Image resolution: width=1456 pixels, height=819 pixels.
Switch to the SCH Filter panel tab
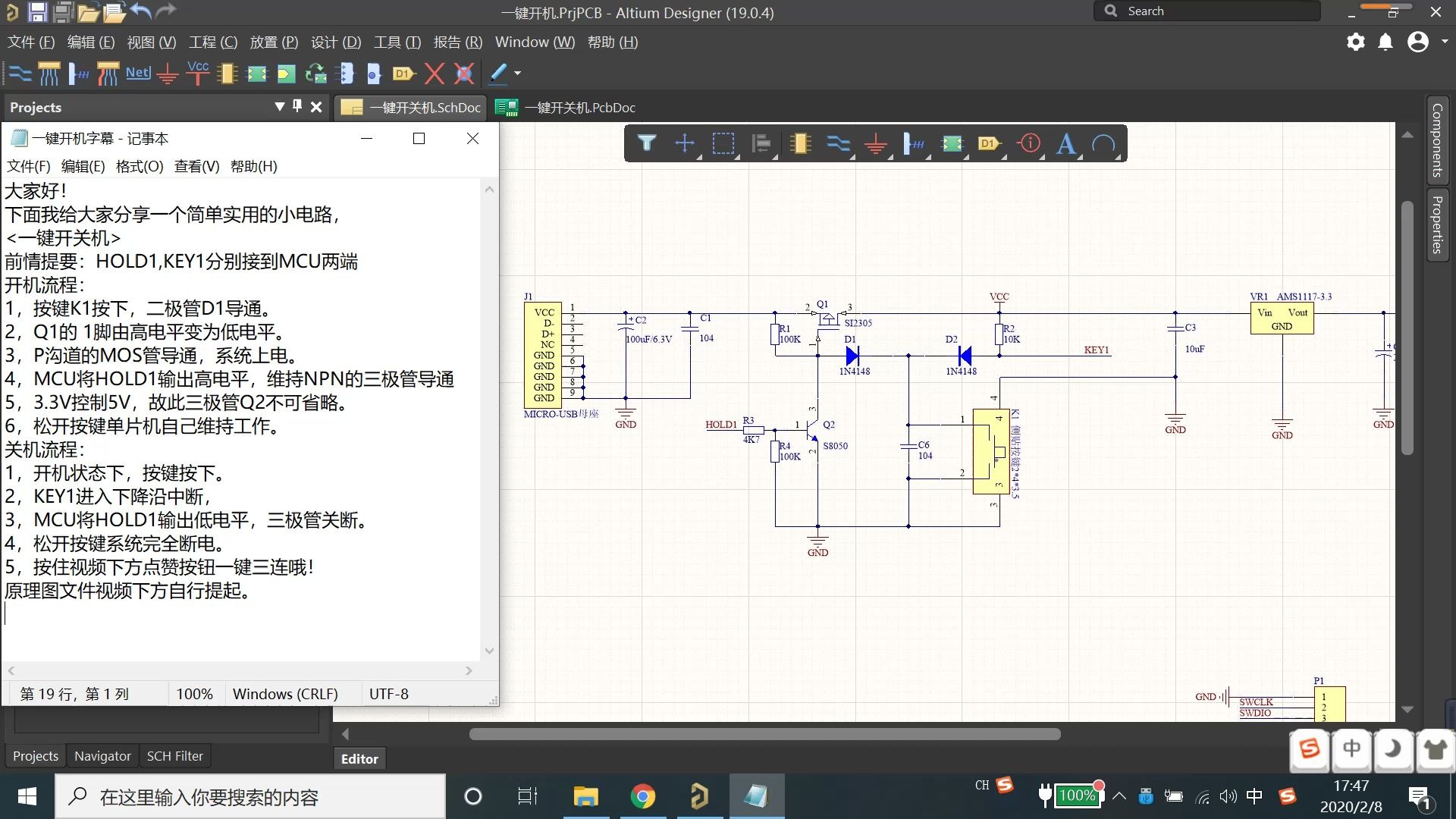[x=175, y=756]
